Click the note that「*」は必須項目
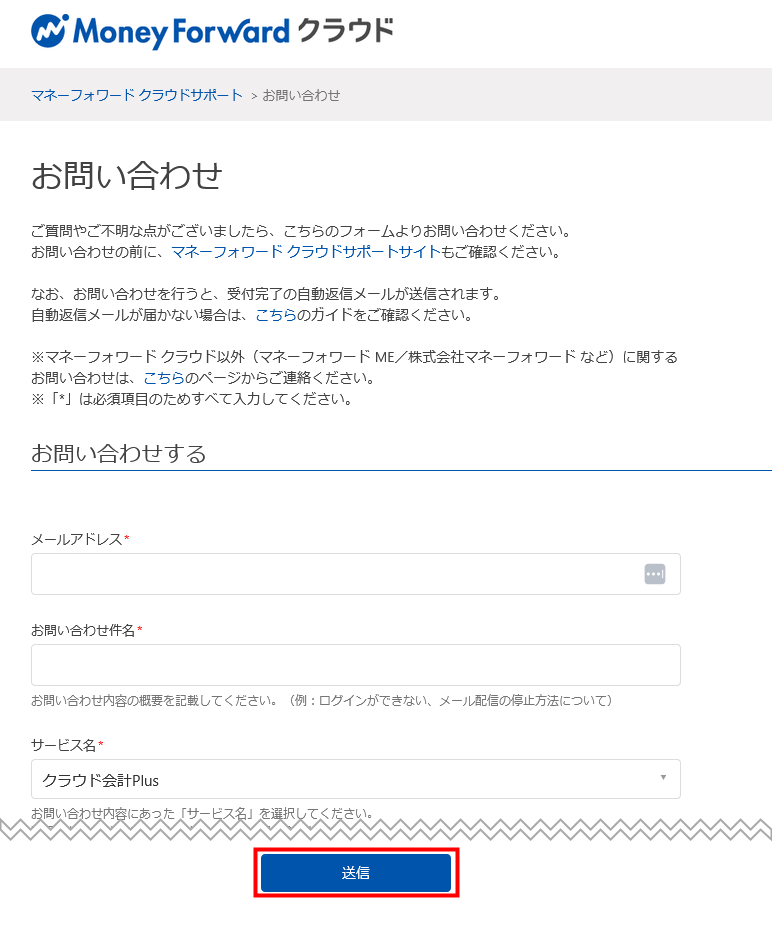 click(193, 399)
